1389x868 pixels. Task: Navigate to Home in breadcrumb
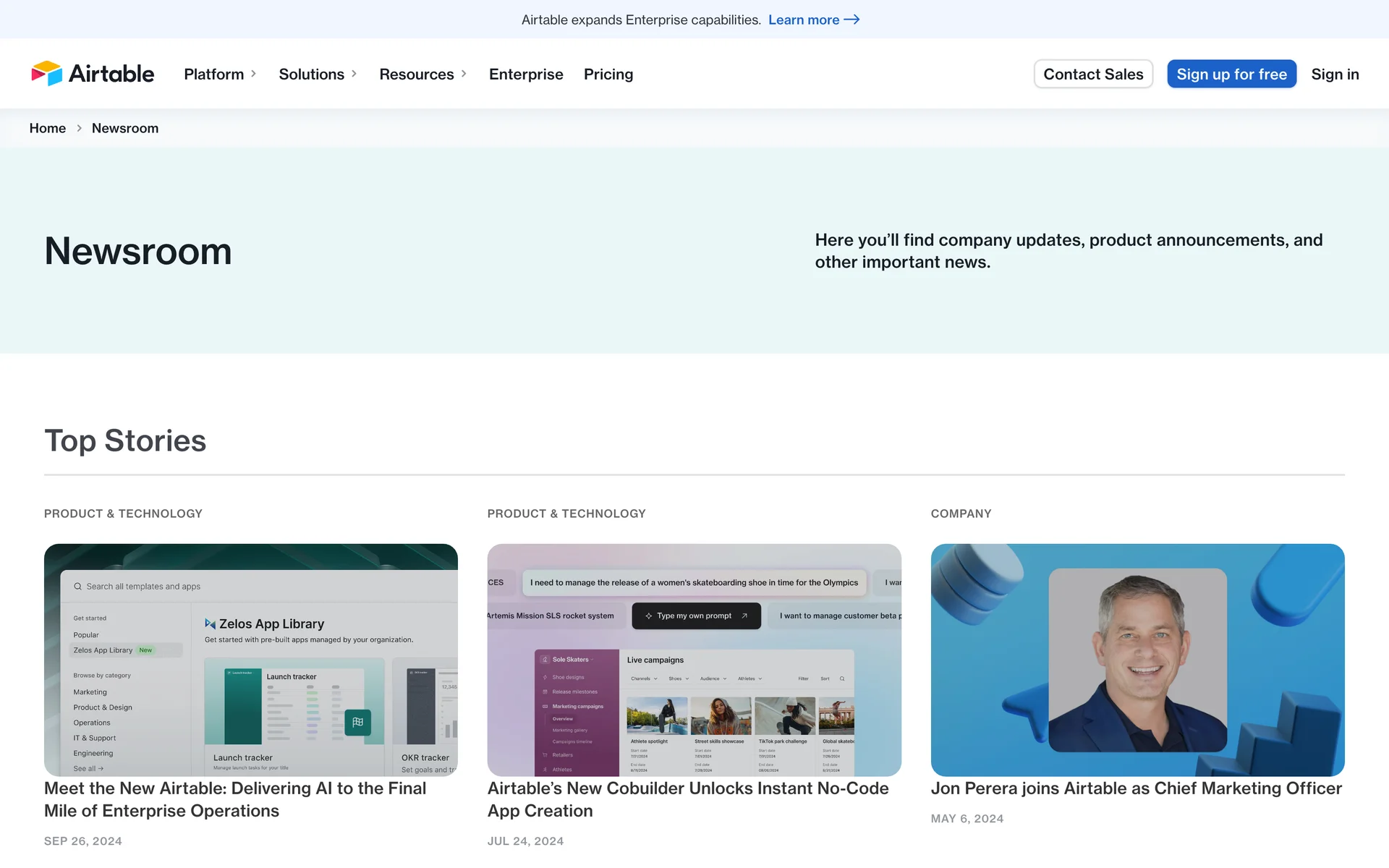point(48,128)
